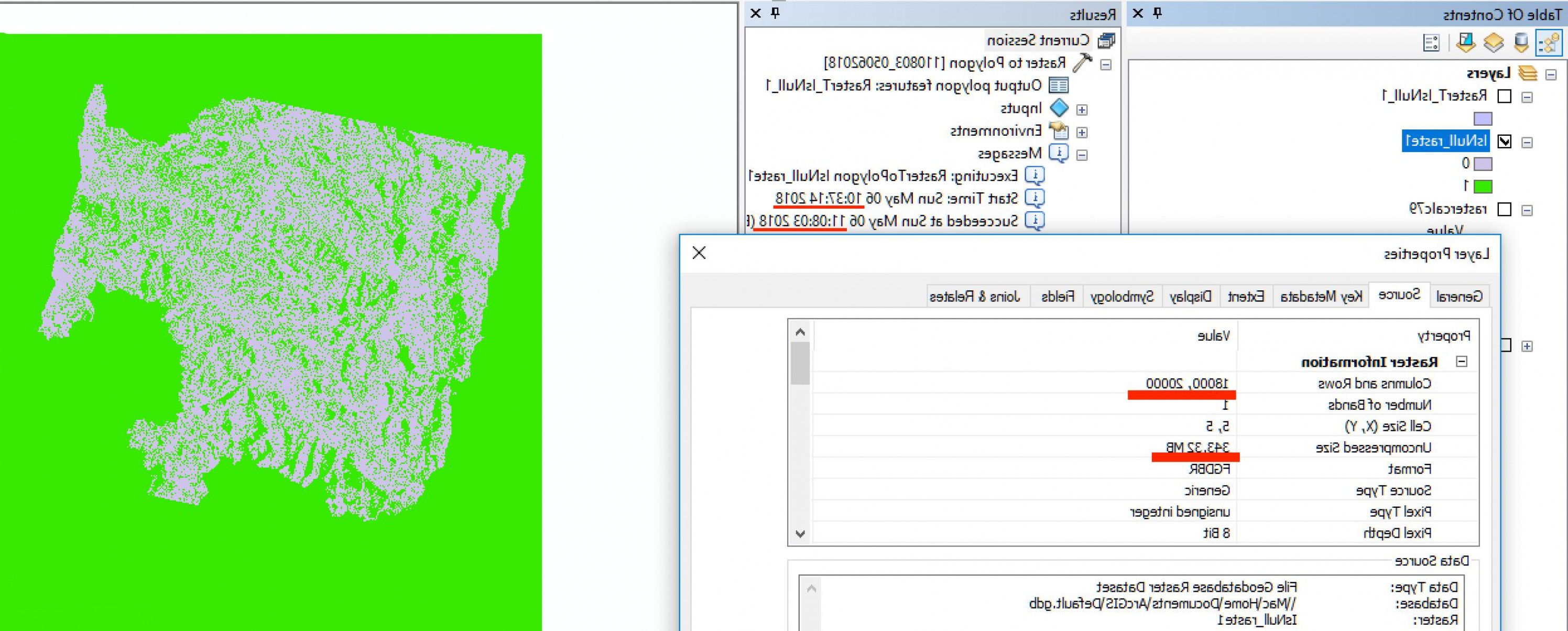Image resolution: width=1568 pixels, height=631 pixels.
Task: Click List By Visibility layers icon
Action: [x=1493, y=42]
